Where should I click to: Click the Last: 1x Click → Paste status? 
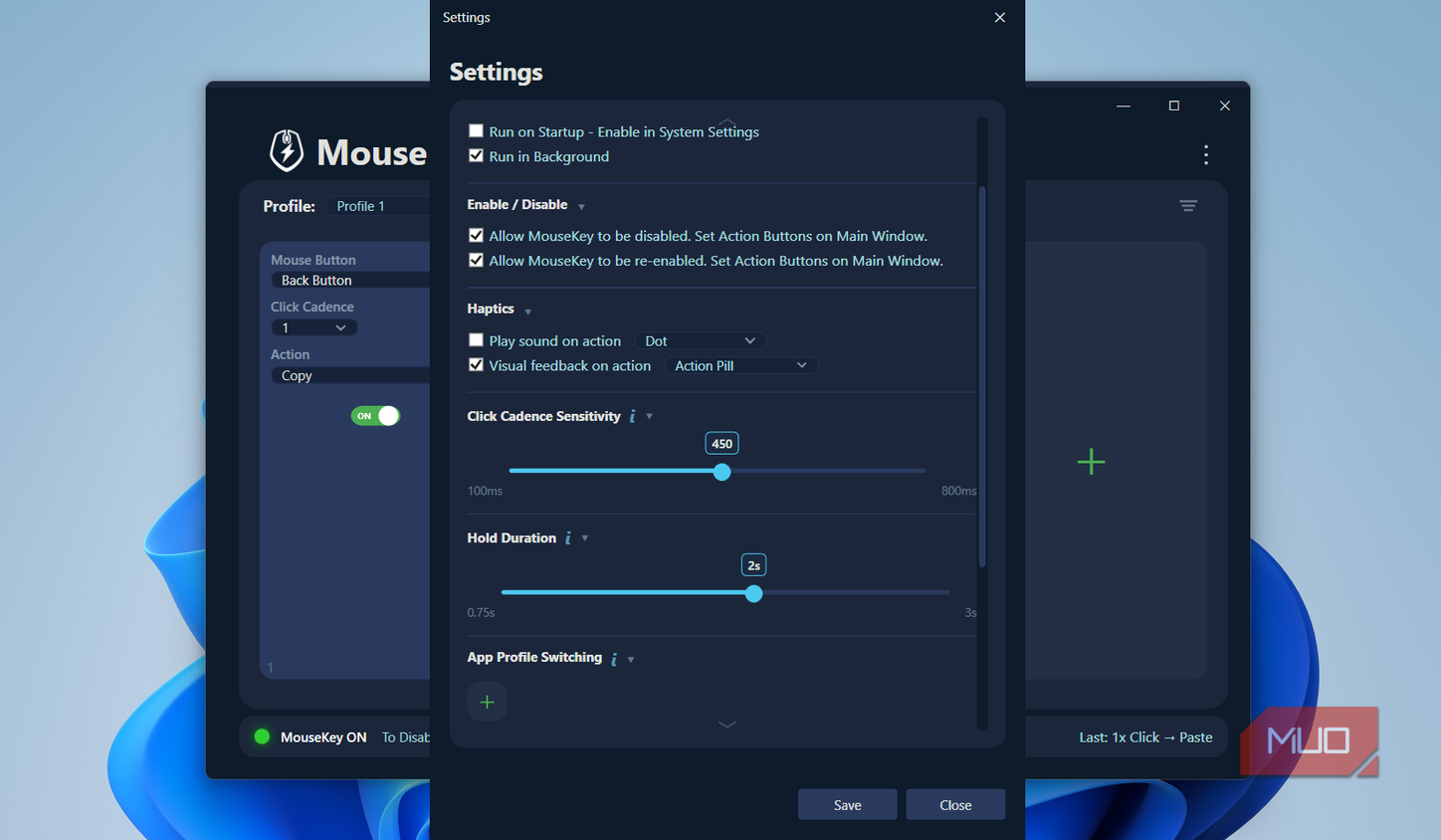[x=1145, y=737]
